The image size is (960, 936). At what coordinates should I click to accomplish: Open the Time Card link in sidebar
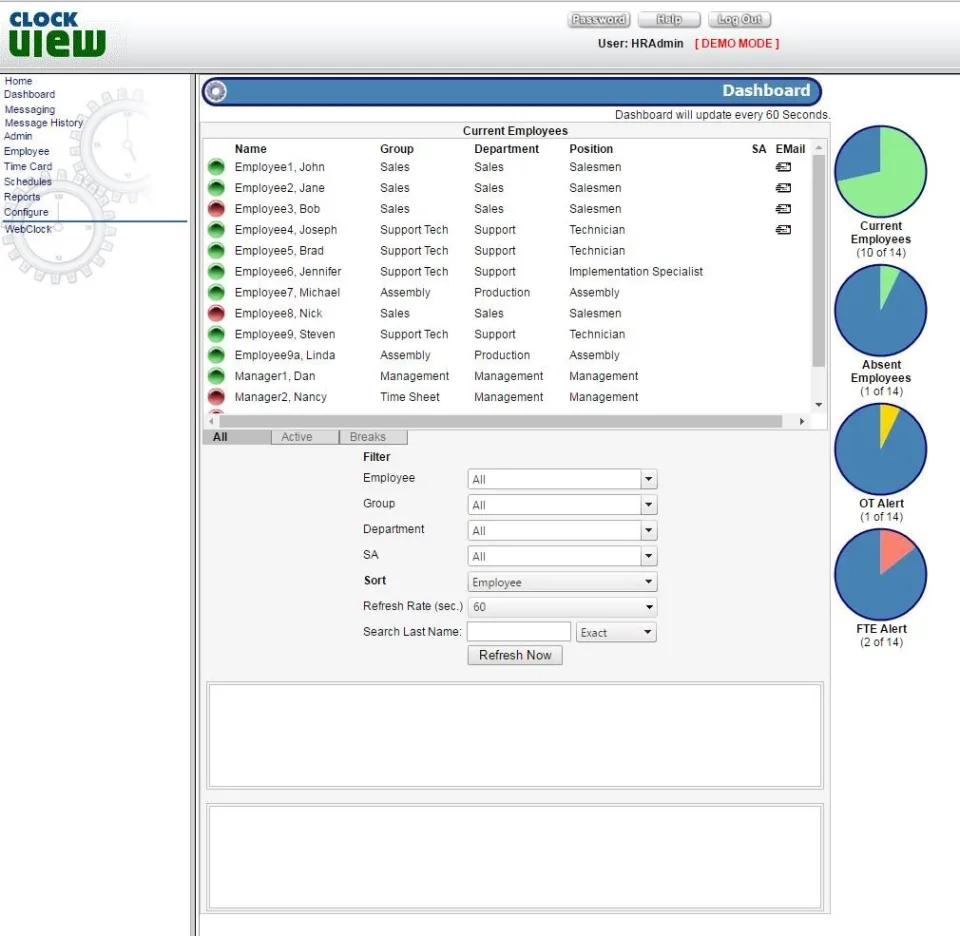(28, 167)
